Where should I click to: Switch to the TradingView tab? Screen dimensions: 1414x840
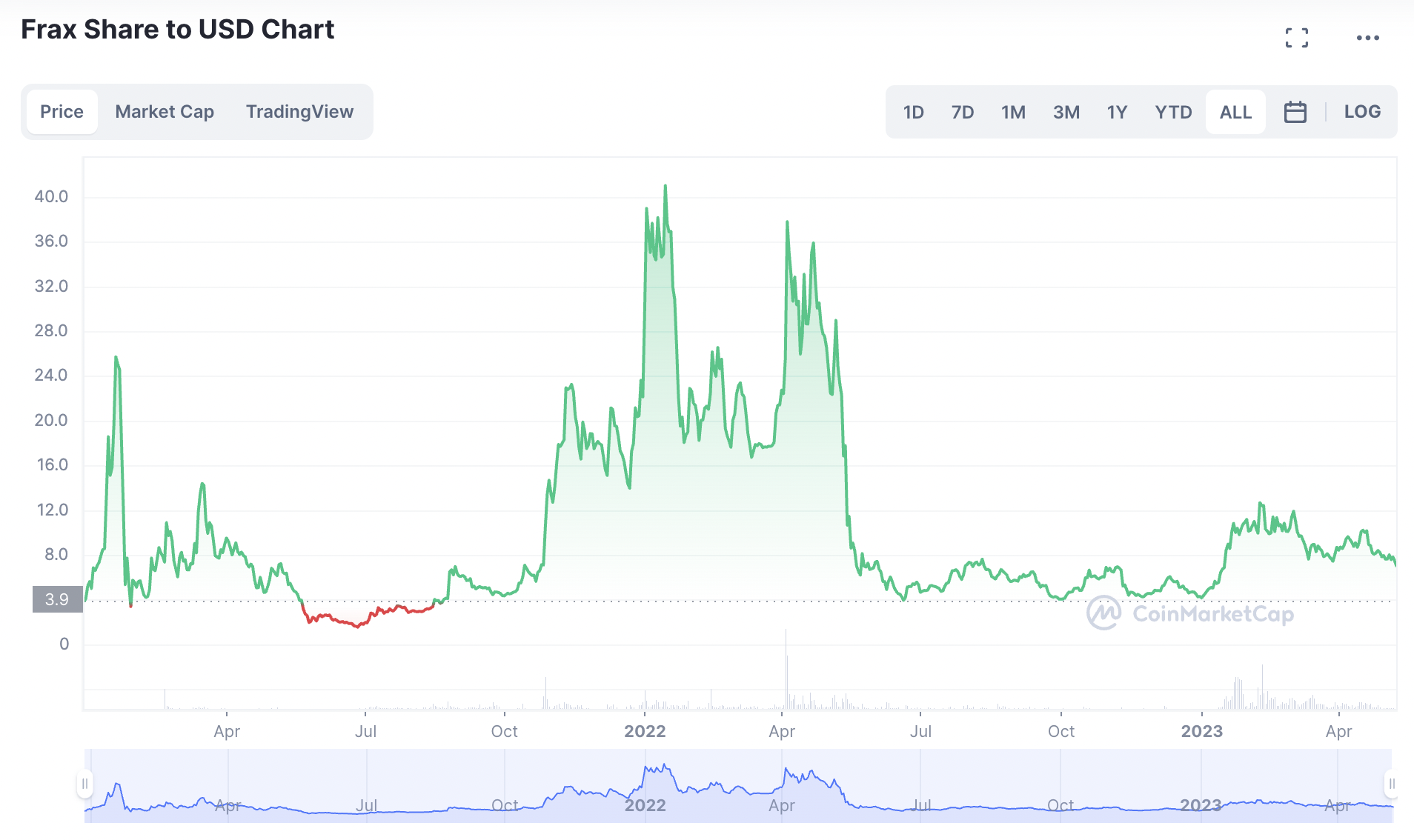pos(299,112)
